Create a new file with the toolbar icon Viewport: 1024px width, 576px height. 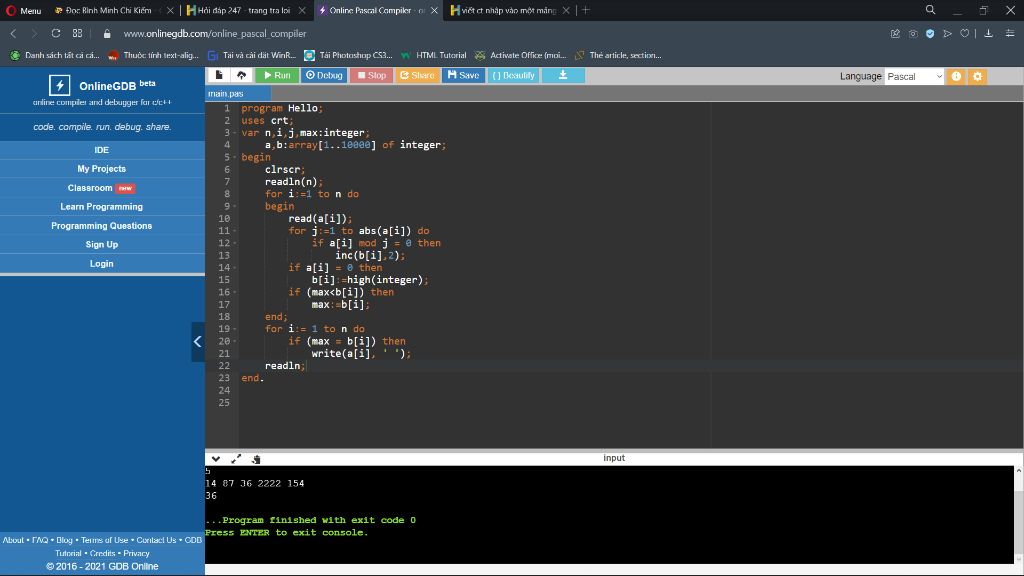pyautogui.click(x=219, y=76)
